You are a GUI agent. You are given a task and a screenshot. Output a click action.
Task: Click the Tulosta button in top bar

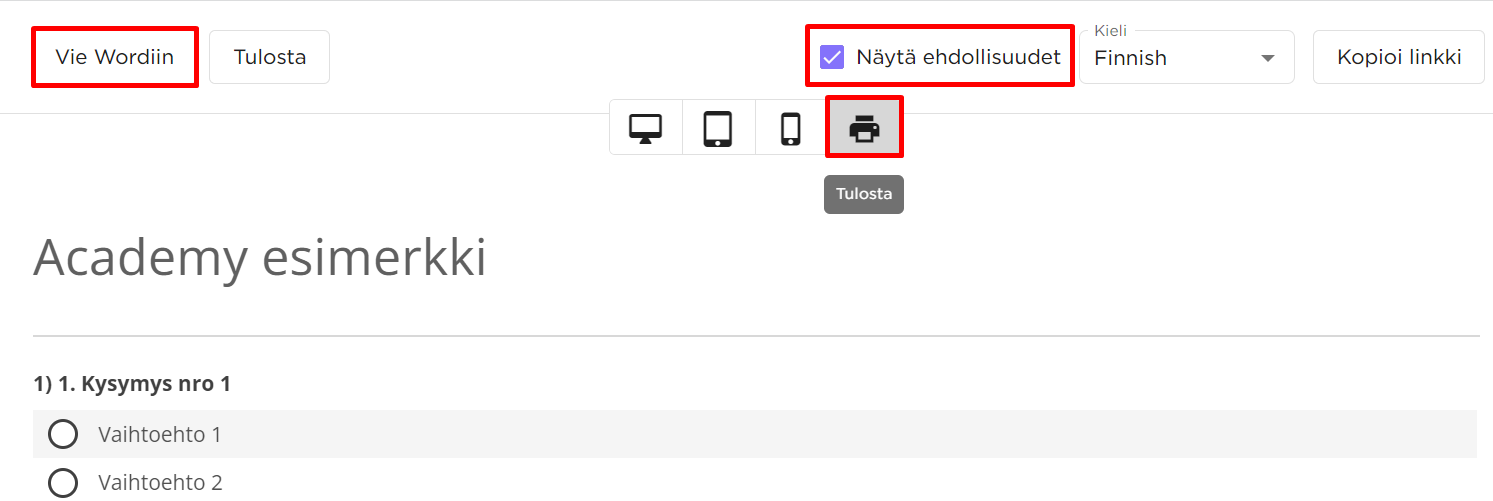point(269,57)
